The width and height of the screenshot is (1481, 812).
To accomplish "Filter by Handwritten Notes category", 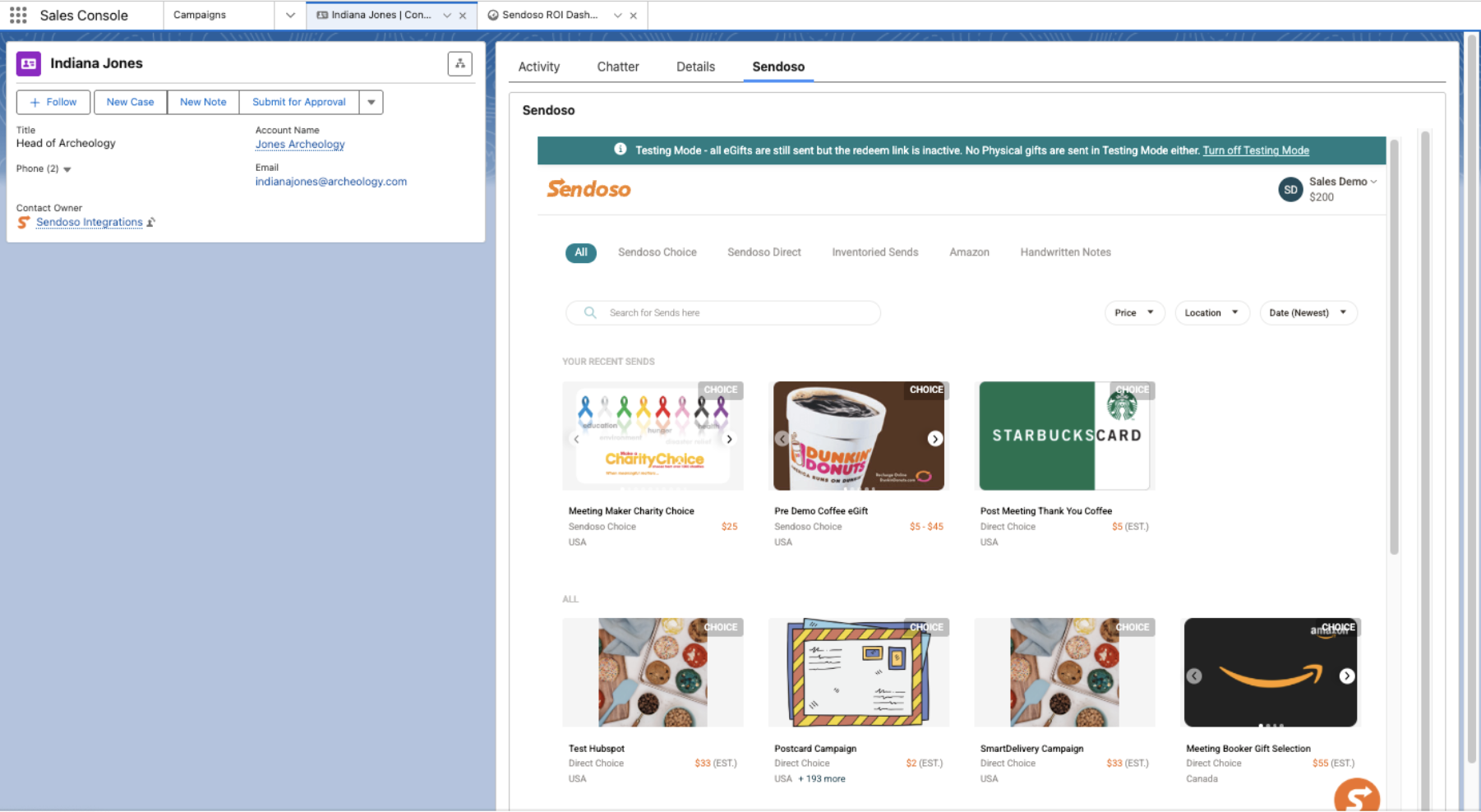I will click(1065, 252).
